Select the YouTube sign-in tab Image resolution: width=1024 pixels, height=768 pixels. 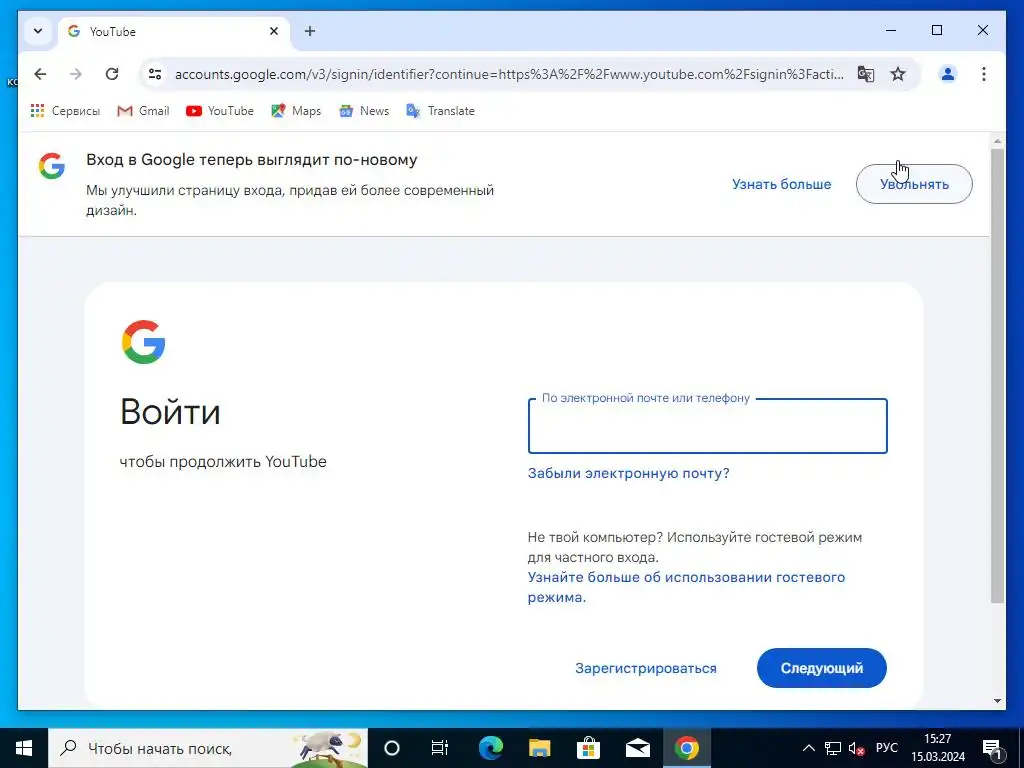pyautogui.click(x=174, y=31)
